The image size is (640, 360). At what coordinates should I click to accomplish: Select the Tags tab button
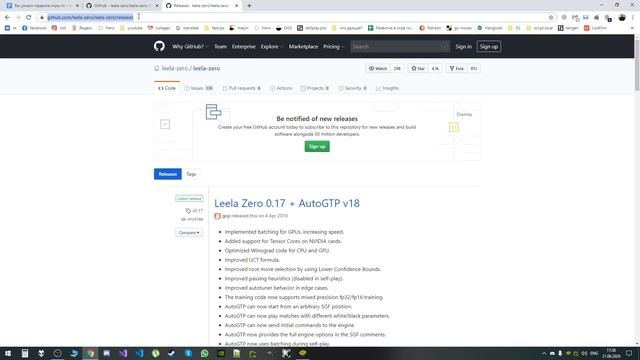pos(191,174)
